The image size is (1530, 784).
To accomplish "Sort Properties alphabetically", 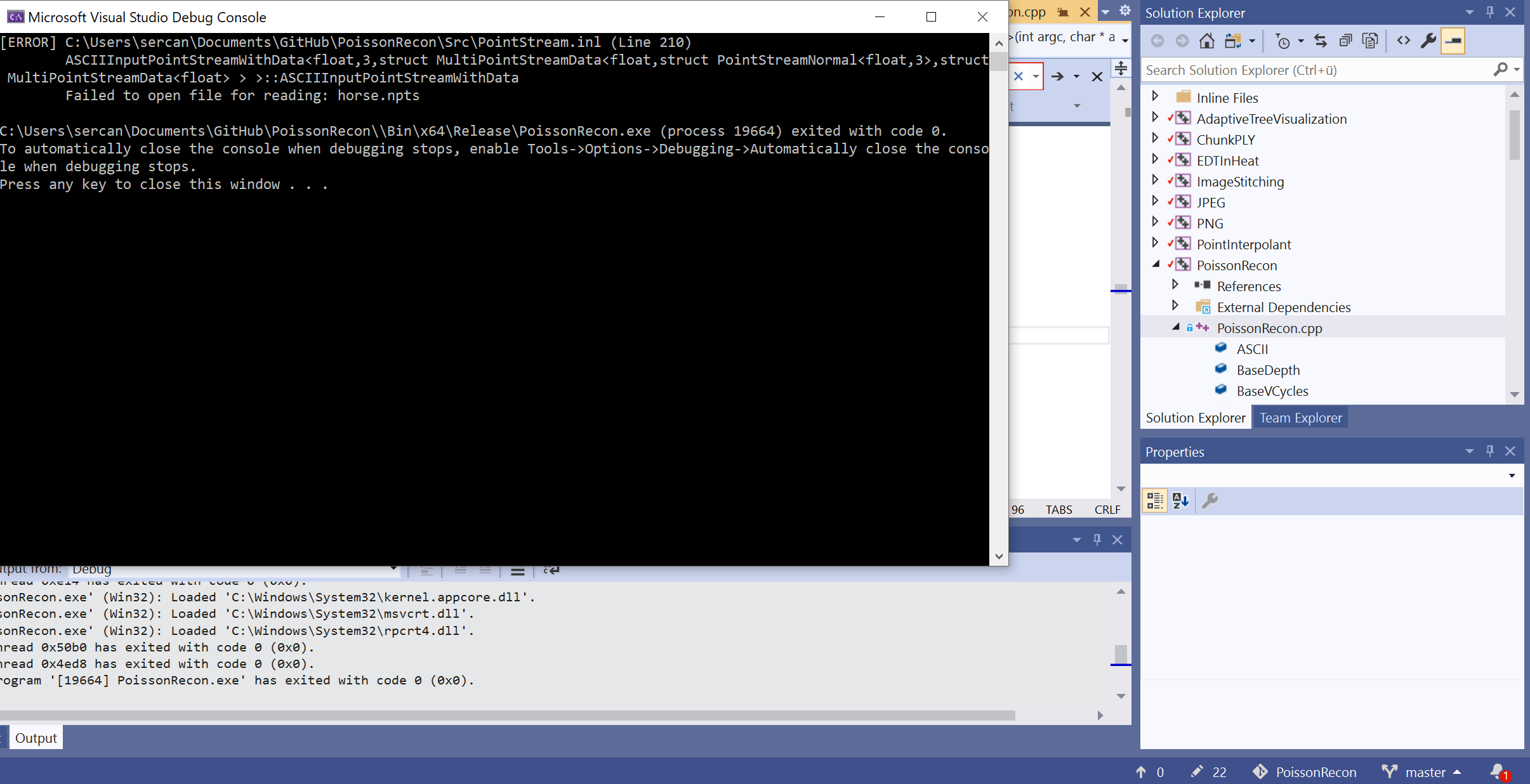I will click(x=1181, y=500).
